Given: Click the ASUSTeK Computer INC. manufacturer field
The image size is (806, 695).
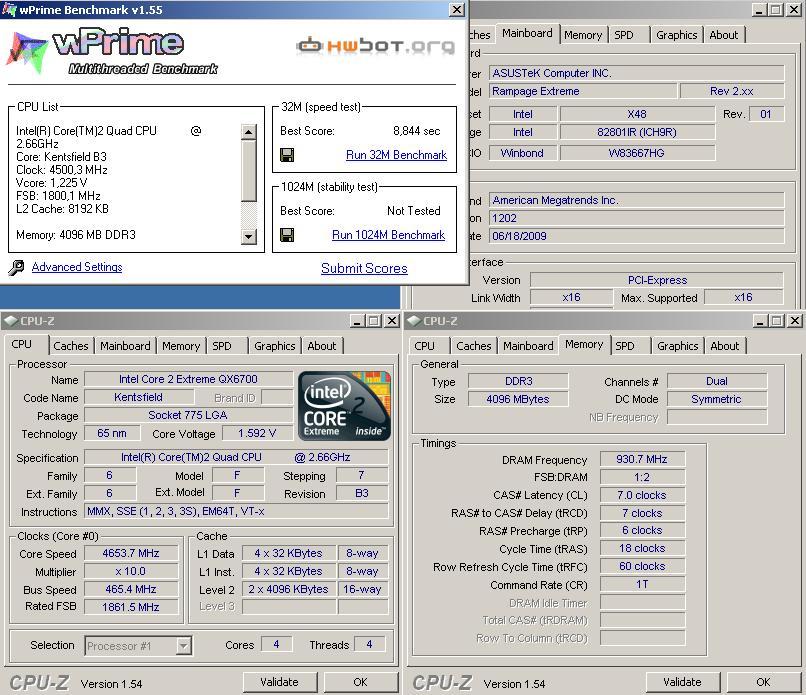Looking at the screenshot, I should [x=636, y=73].
